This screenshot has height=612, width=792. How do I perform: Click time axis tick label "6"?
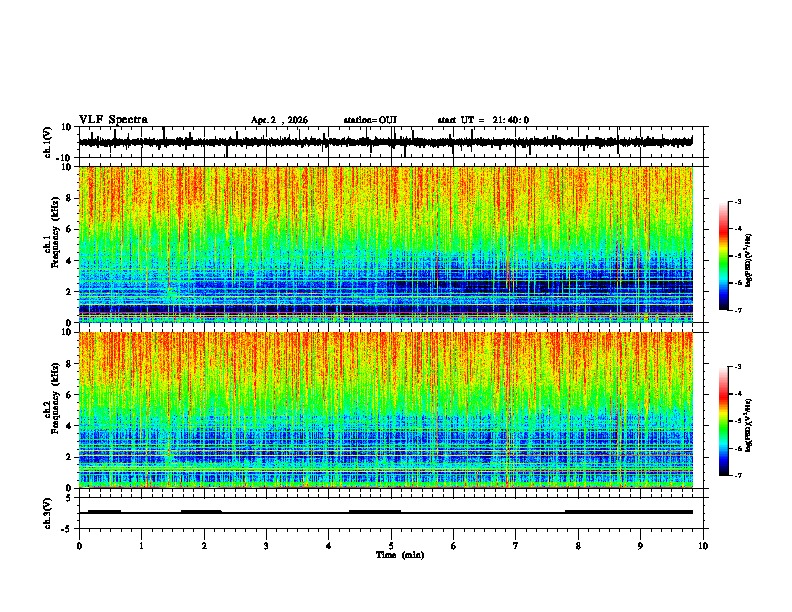point(453,546)
